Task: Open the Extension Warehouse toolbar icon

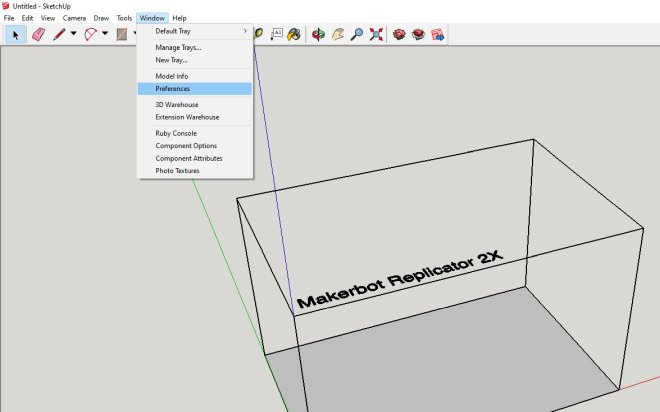Action: [x=418, y=35]
